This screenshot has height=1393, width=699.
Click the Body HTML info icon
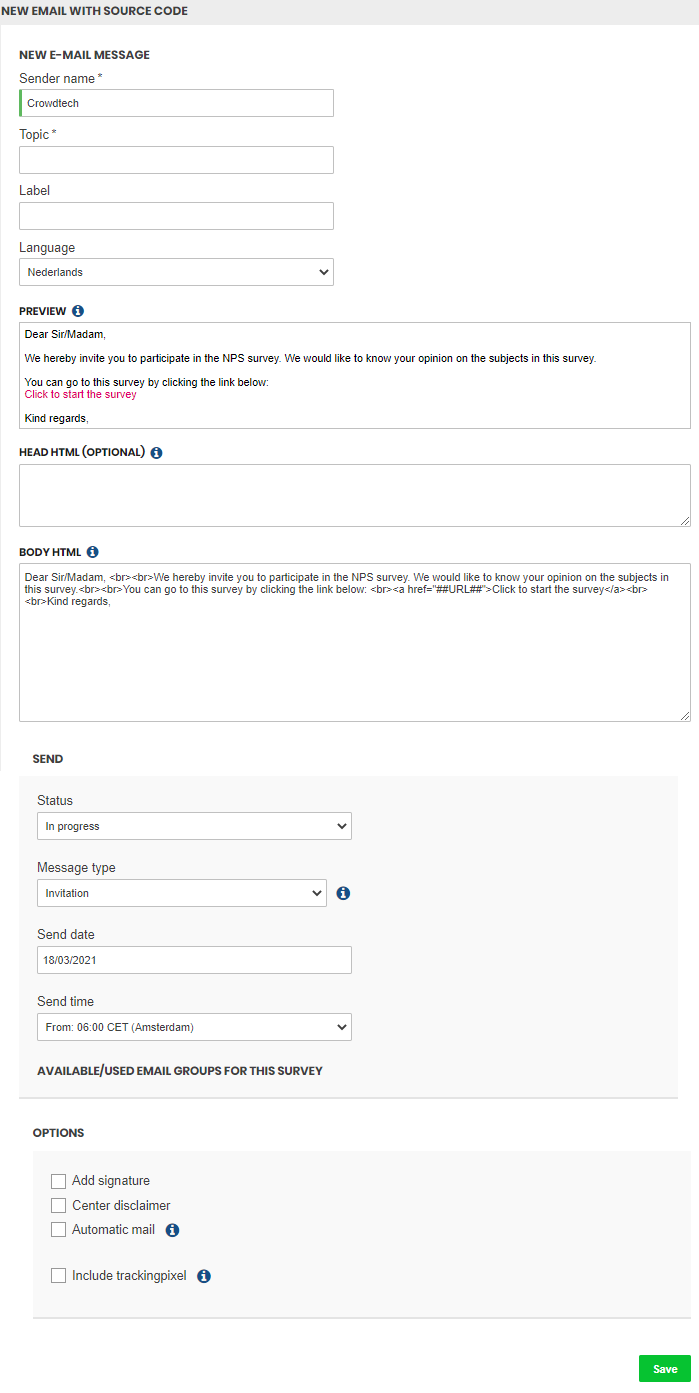[93, 551]
